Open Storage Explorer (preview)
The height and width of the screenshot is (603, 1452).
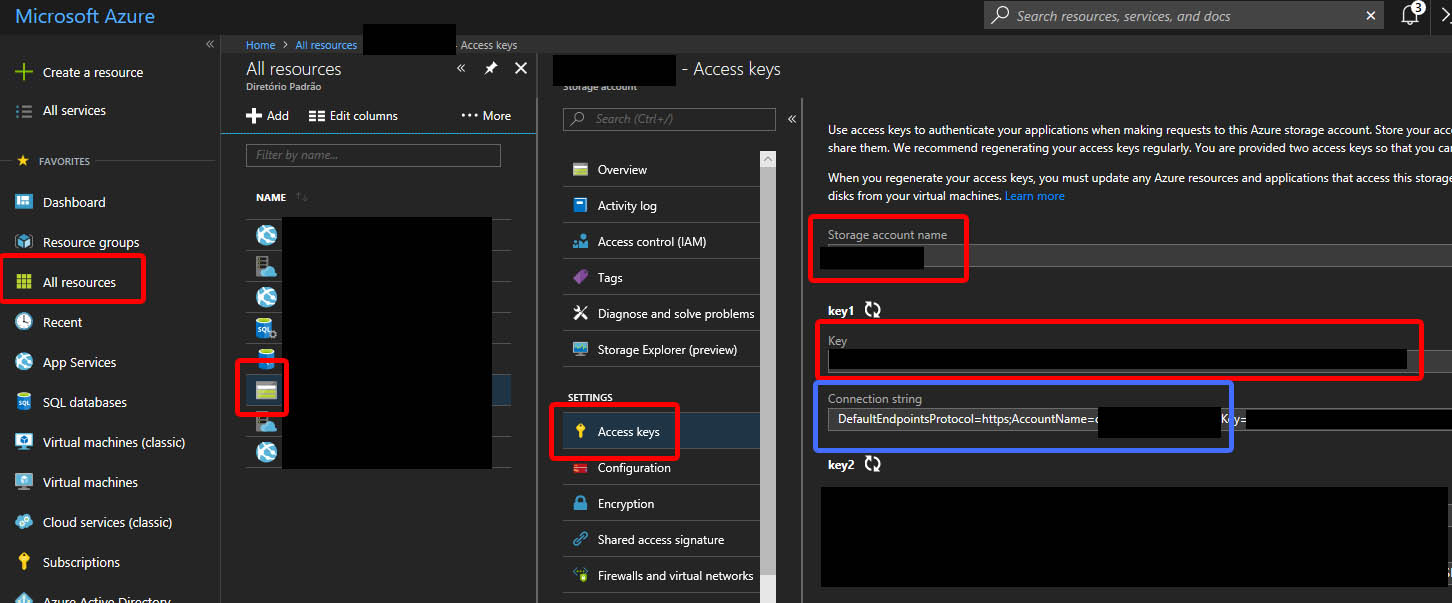click(660, 350)
